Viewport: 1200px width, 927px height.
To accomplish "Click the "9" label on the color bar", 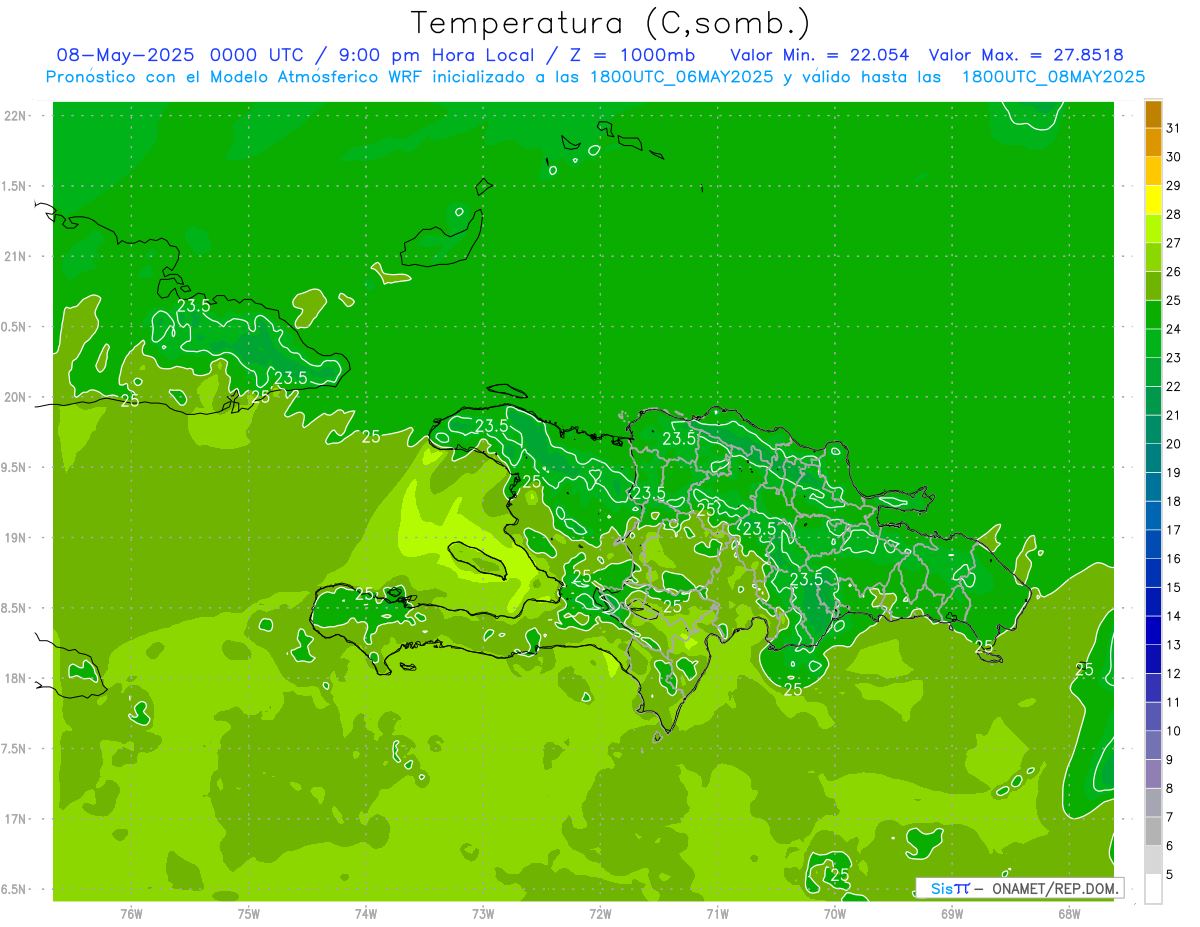I will [1170, 760].
